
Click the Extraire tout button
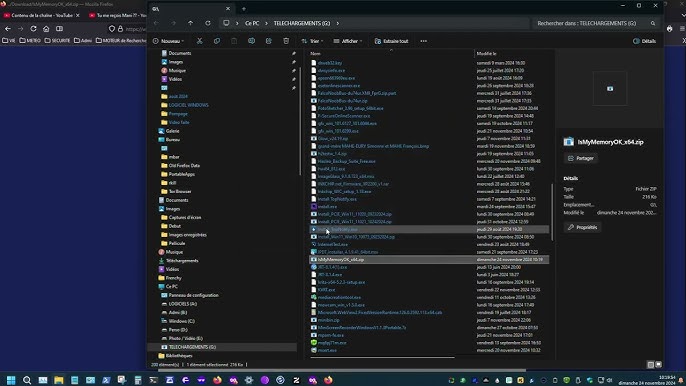392,41
